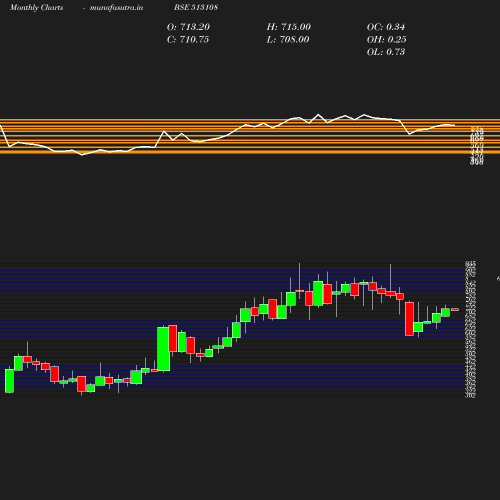The width and height of the screenshot is (500, 500).
Task: Click the last small red candle on chart
Action: pyautogui.click(x=455, y=310)
